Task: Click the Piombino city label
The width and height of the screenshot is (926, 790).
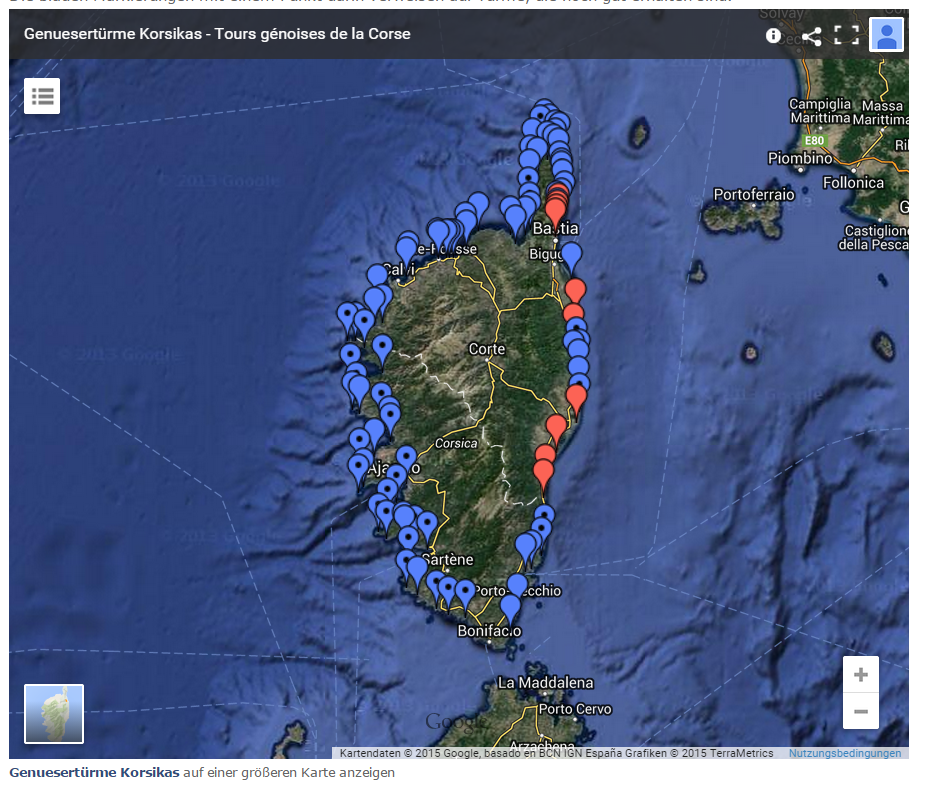Action: pos(800,158)
